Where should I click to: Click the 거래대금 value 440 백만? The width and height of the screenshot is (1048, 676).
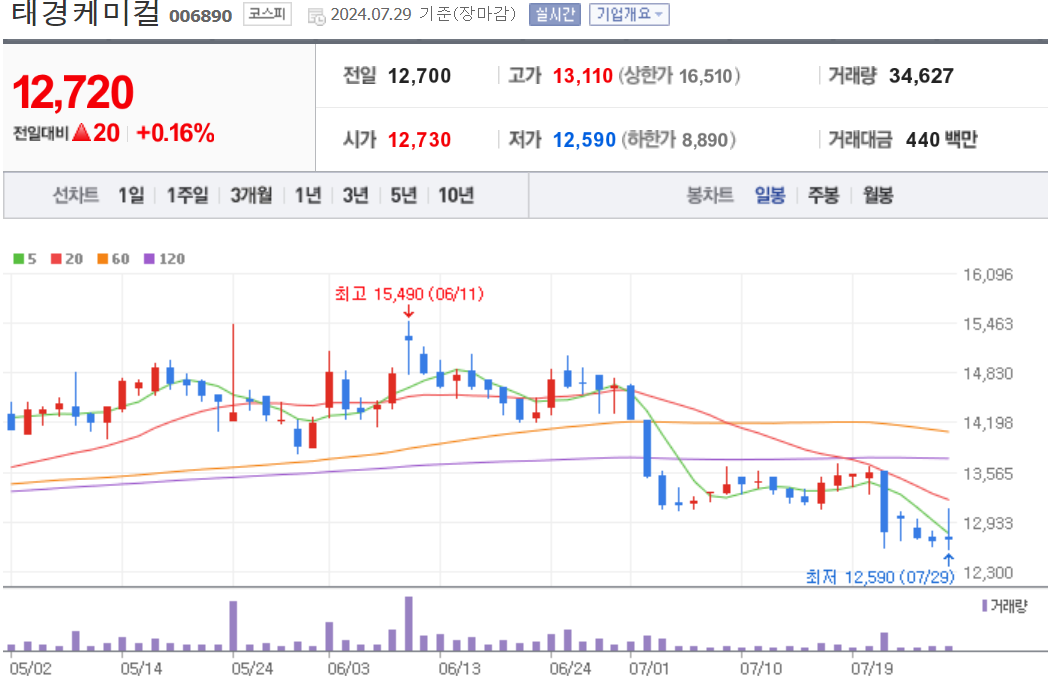tap(941, 140)
